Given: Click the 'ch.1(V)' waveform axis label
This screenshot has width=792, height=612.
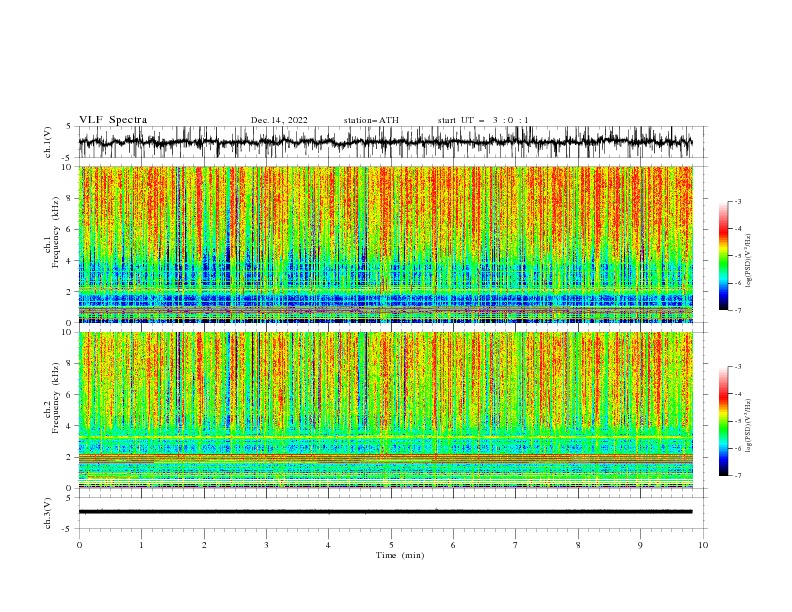Looking at the screenshot, I should coord(48,142).
